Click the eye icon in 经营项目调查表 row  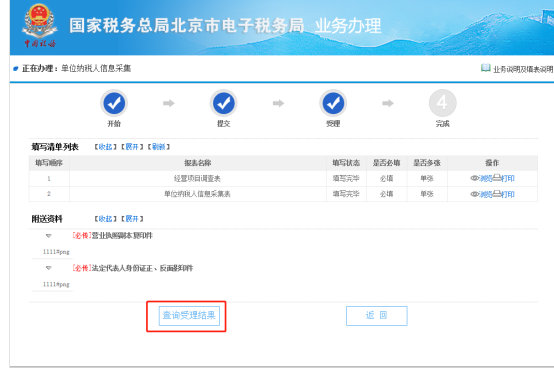[x=474, y=178]
